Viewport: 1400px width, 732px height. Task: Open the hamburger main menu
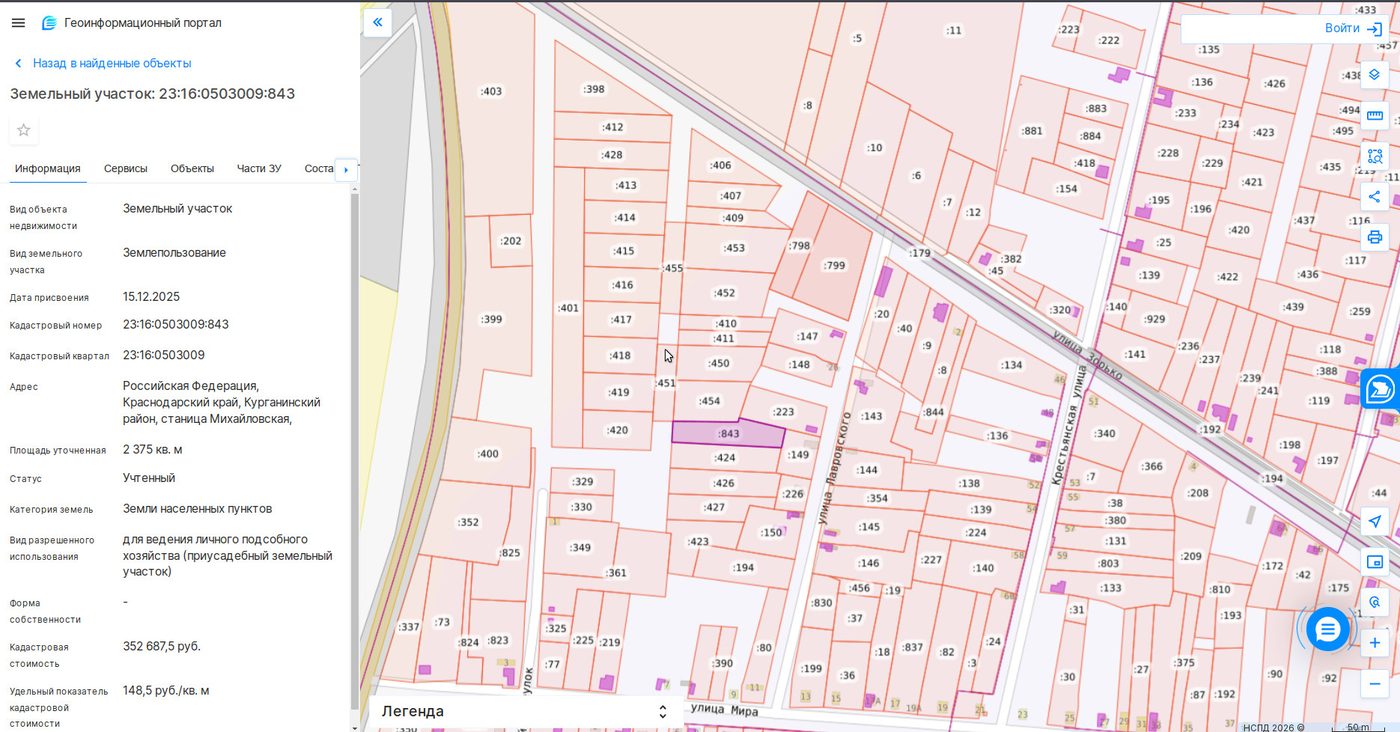18,23
